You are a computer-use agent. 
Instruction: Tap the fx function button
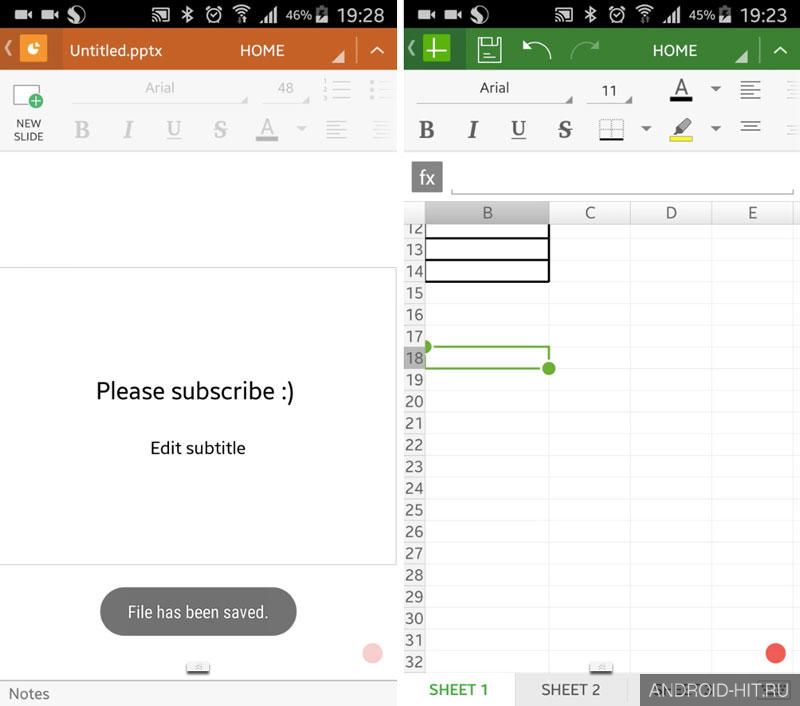pyautogui.click(x=427, y=177)
